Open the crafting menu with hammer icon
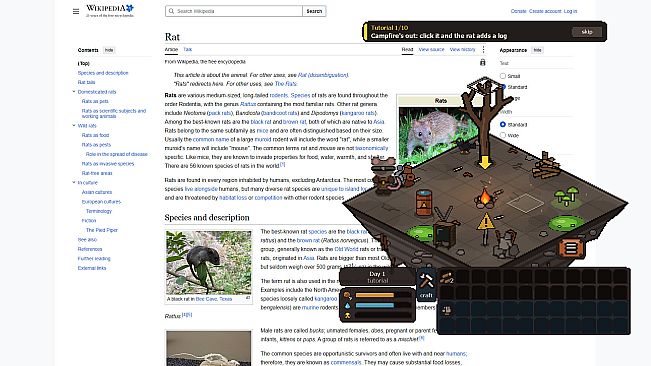Screen dimensions: 651x366 pos(426,285)
